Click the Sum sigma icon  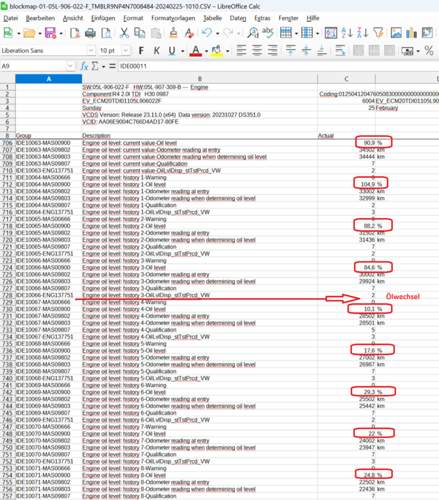[95, 66]
